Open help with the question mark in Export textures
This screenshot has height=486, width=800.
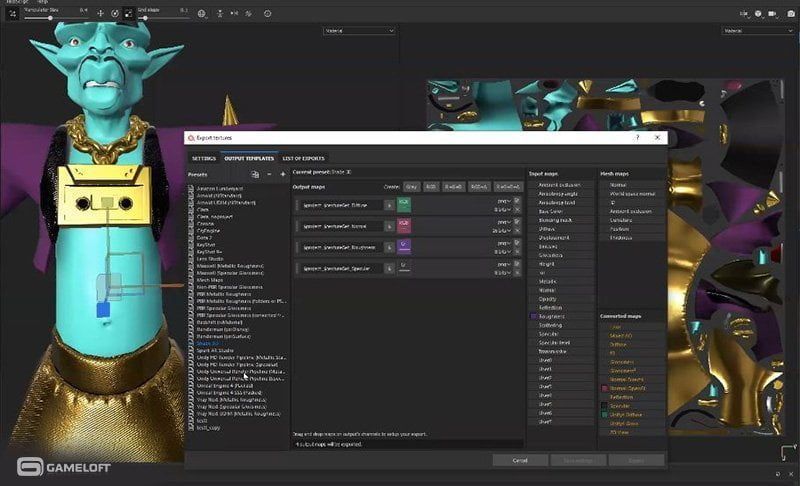pyautogui.click(x=637, y=138)
